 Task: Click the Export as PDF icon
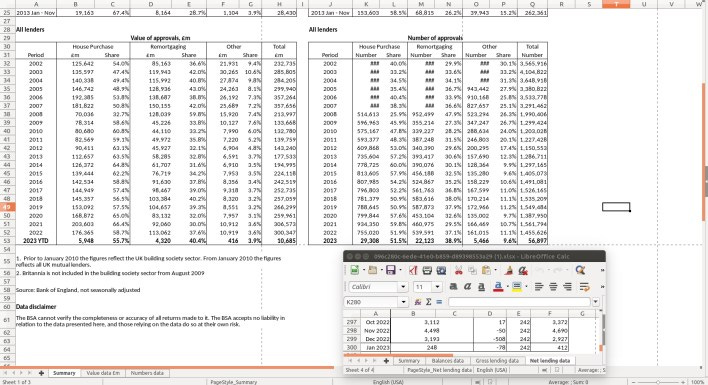point(413,270)
